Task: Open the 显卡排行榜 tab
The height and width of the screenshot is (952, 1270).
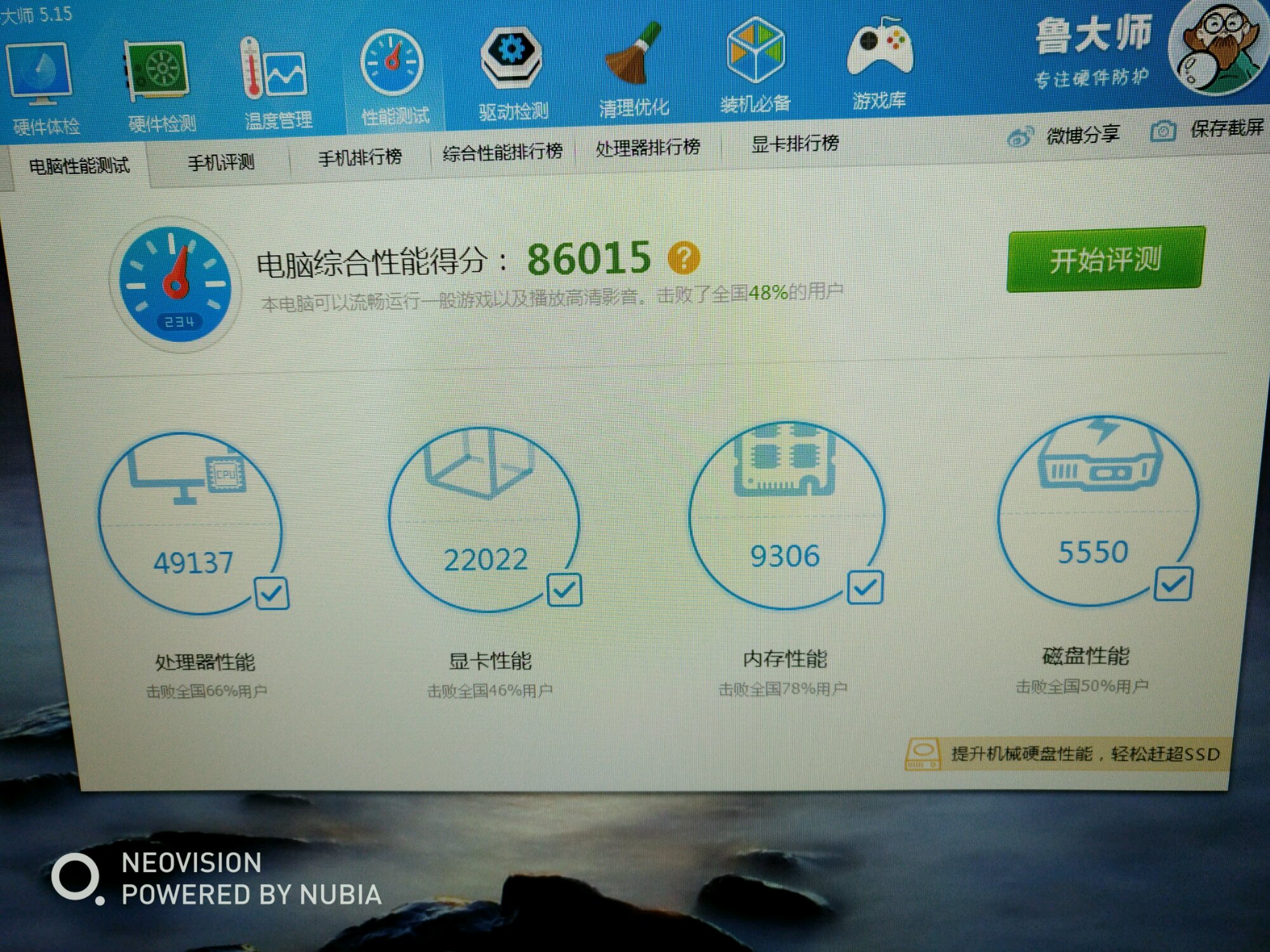Action: [794, 144]
